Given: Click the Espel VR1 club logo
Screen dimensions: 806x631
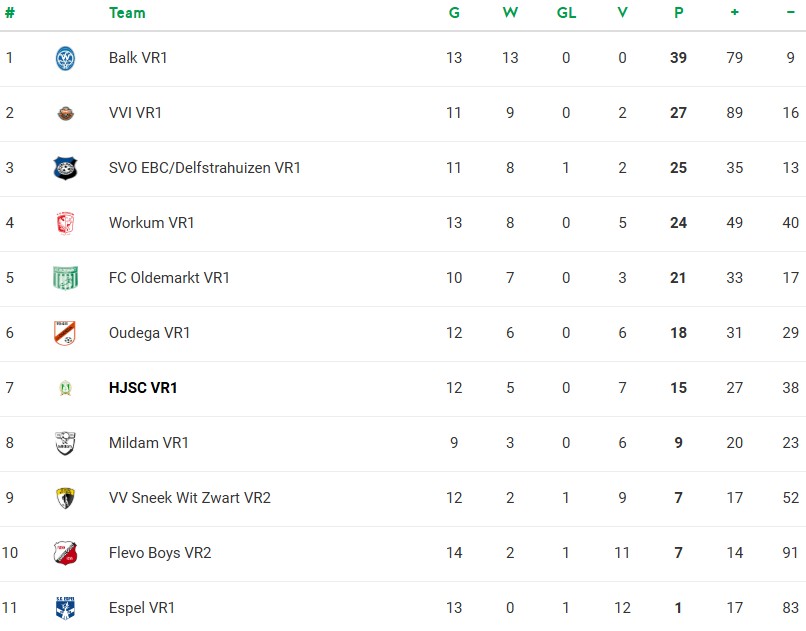Looking at the screenshot, I should click(x=65, y=607).
